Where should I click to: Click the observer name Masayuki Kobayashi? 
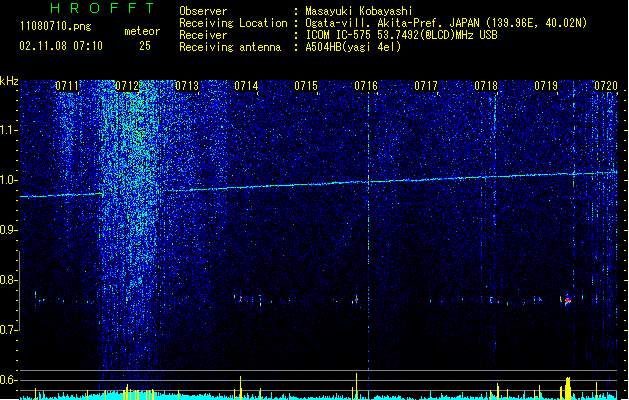359,11
